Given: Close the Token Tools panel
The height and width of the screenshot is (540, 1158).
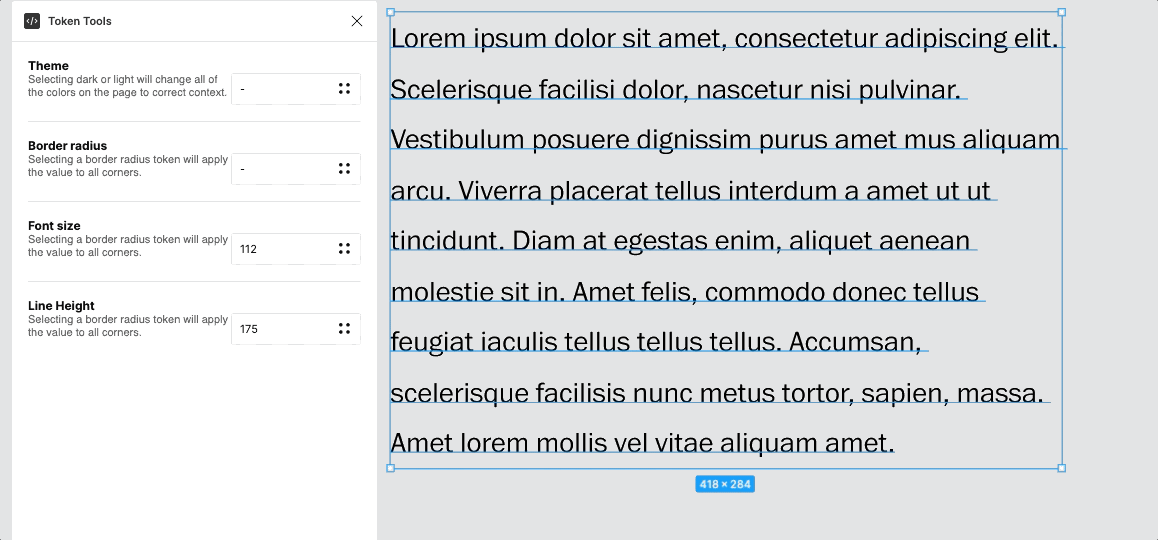Looking at the screenshot, I should [357, 21].
